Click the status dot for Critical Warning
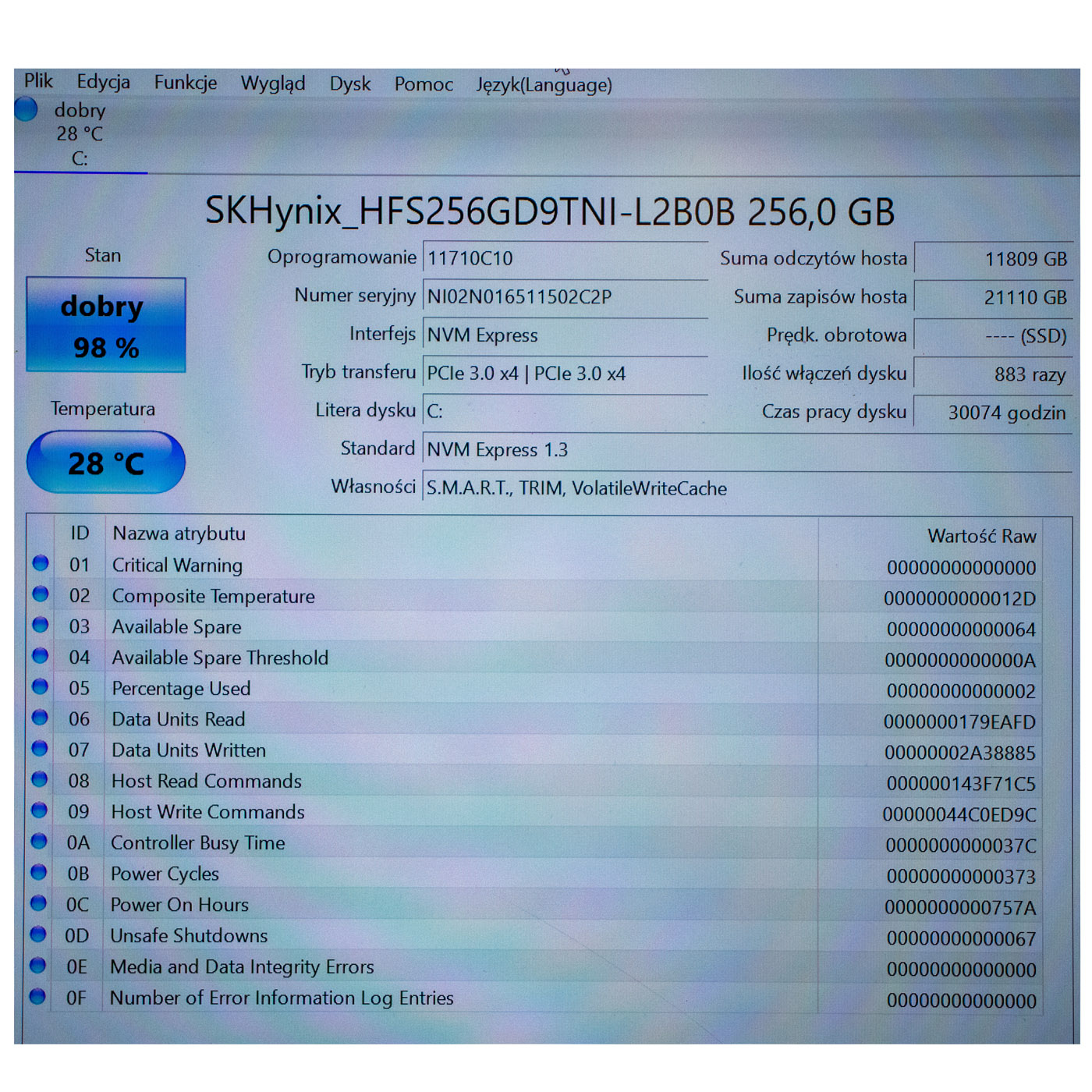This screenshot has height=1092, width=1092. click(x=41, y=563)
